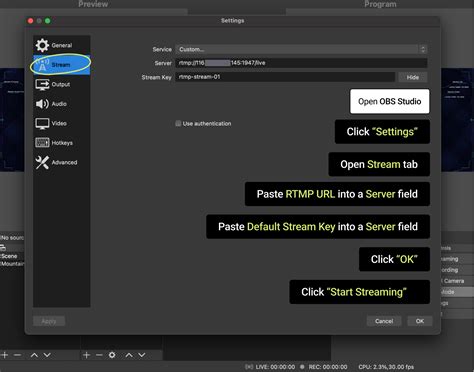
Task: Move the source down with the arrow icon
Action: tap(142, 355)
